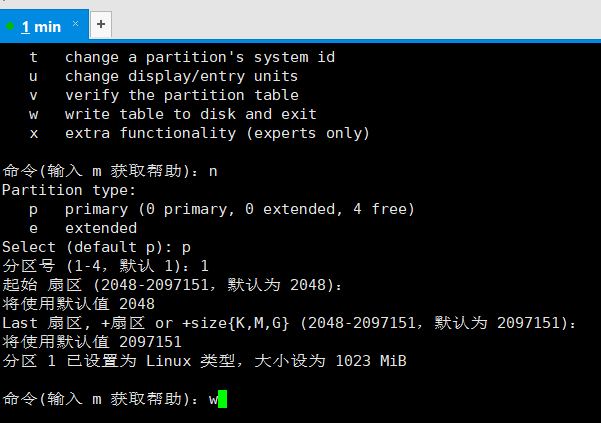
Task: Click the "change display/entry units" line
Action: click(163, 76)
